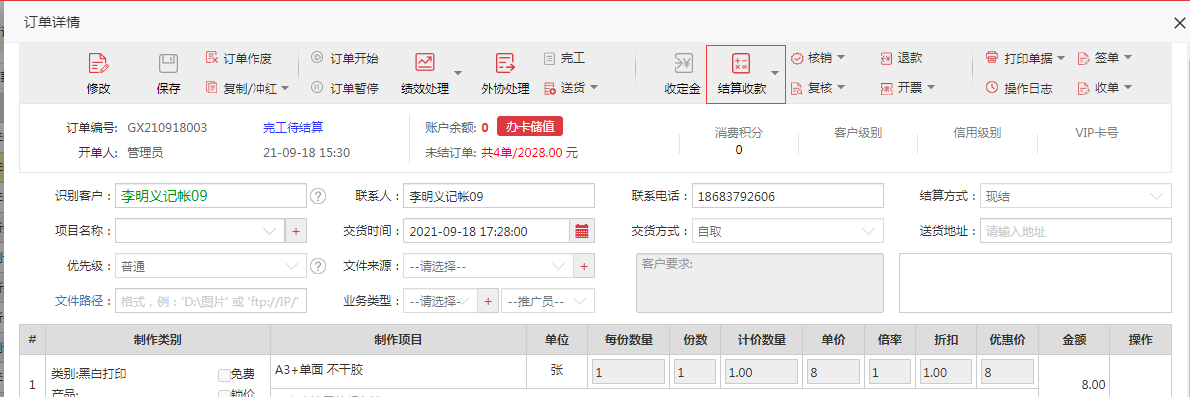Click the 每份数量 field in row 1
The width and height of the screenshot is (1190, 397).
coord(628,373)
